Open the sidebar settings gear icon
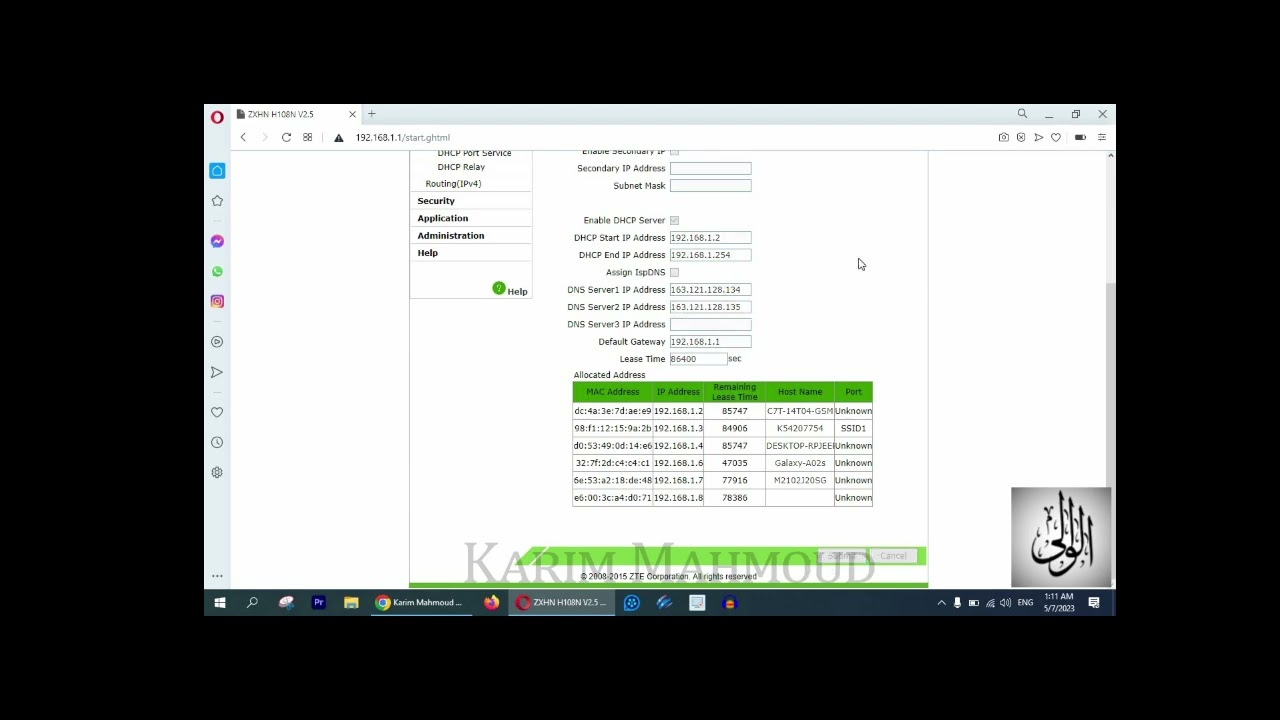The image size is (1280, 720). pos(217,472)
